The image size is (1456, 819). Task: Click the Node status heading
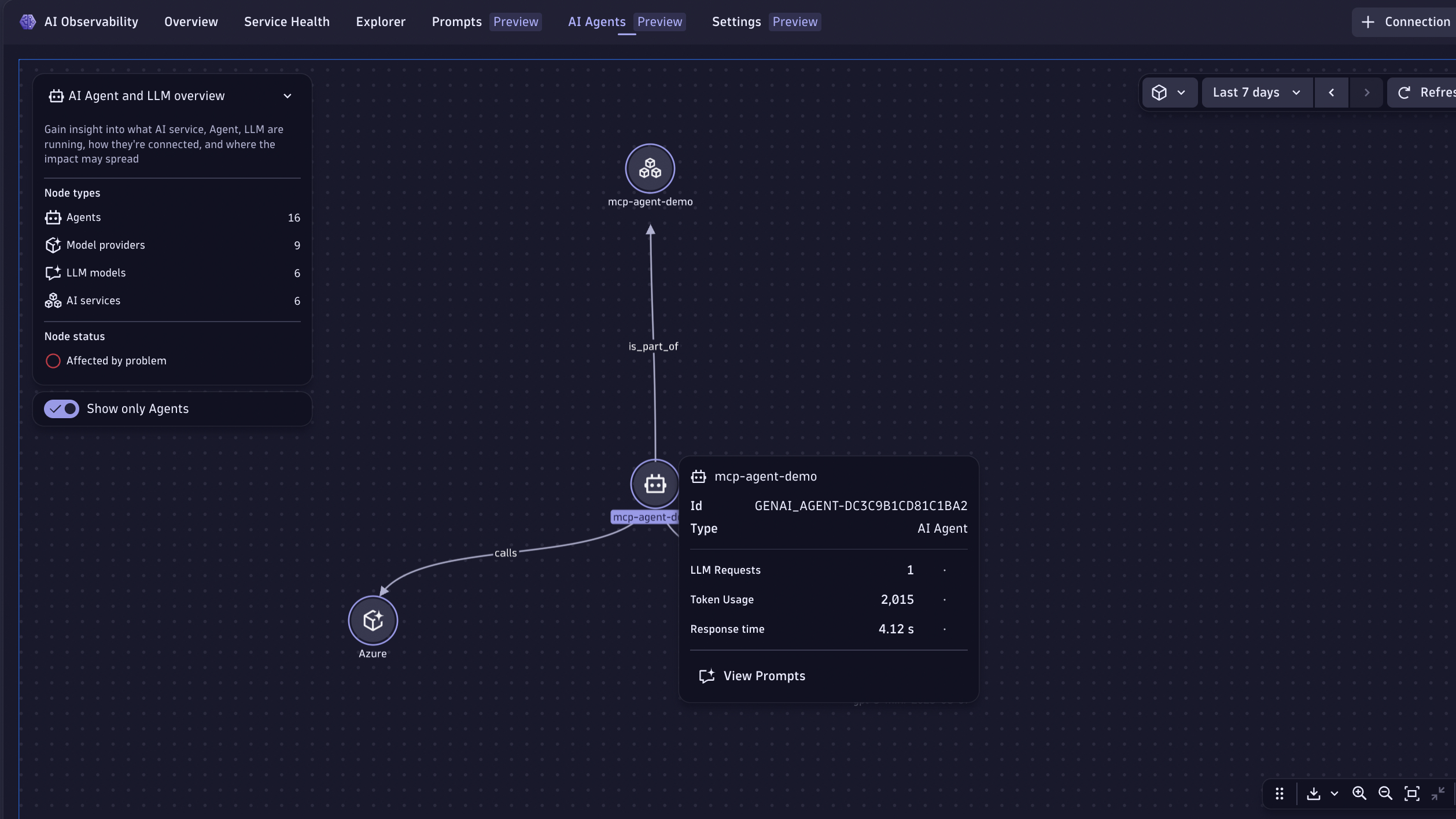[x=75, y=337]
